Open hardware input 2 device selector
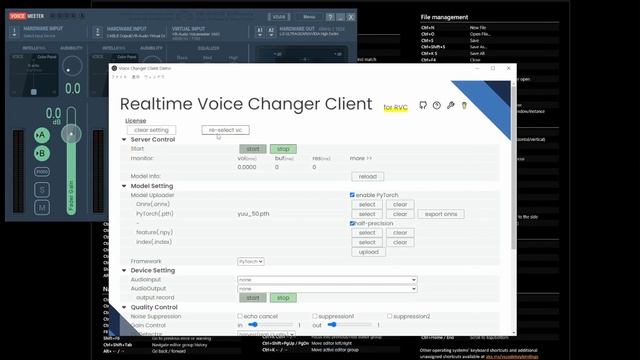Screen dimensions: 640x360 coord(98,32)
